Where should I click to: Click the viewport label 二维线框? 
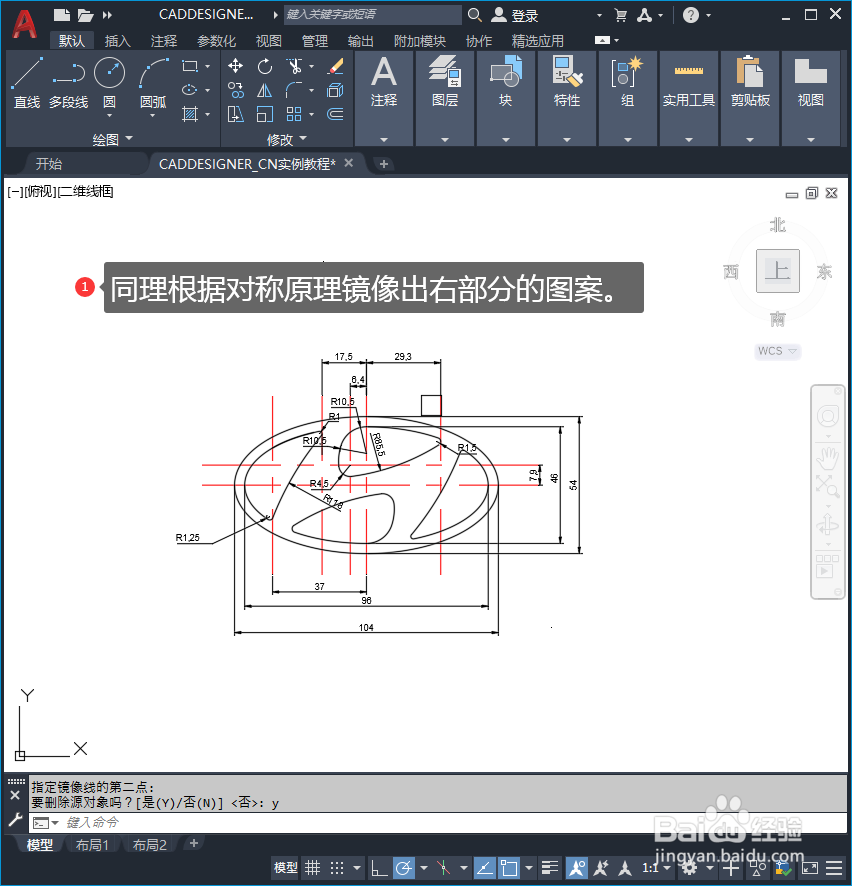click(x=86, y=192)
